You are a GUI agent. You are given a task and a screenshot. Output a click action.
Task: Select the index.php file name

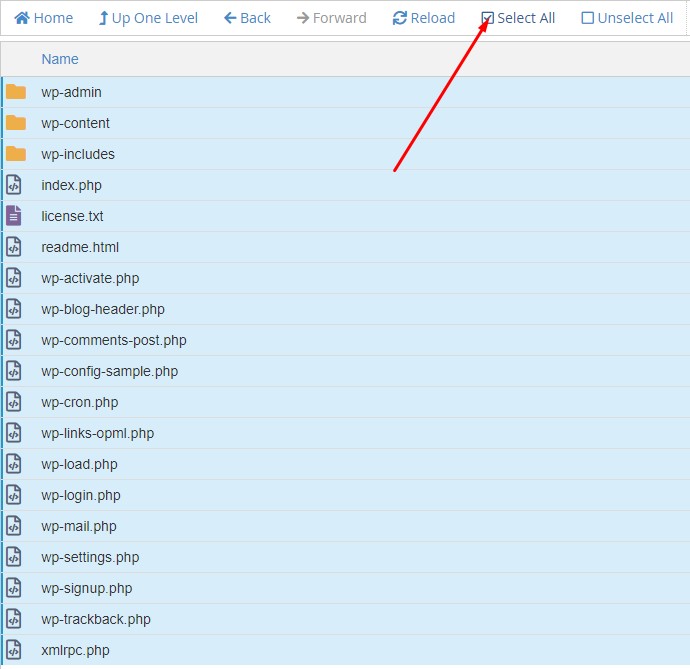coord(71,185)
